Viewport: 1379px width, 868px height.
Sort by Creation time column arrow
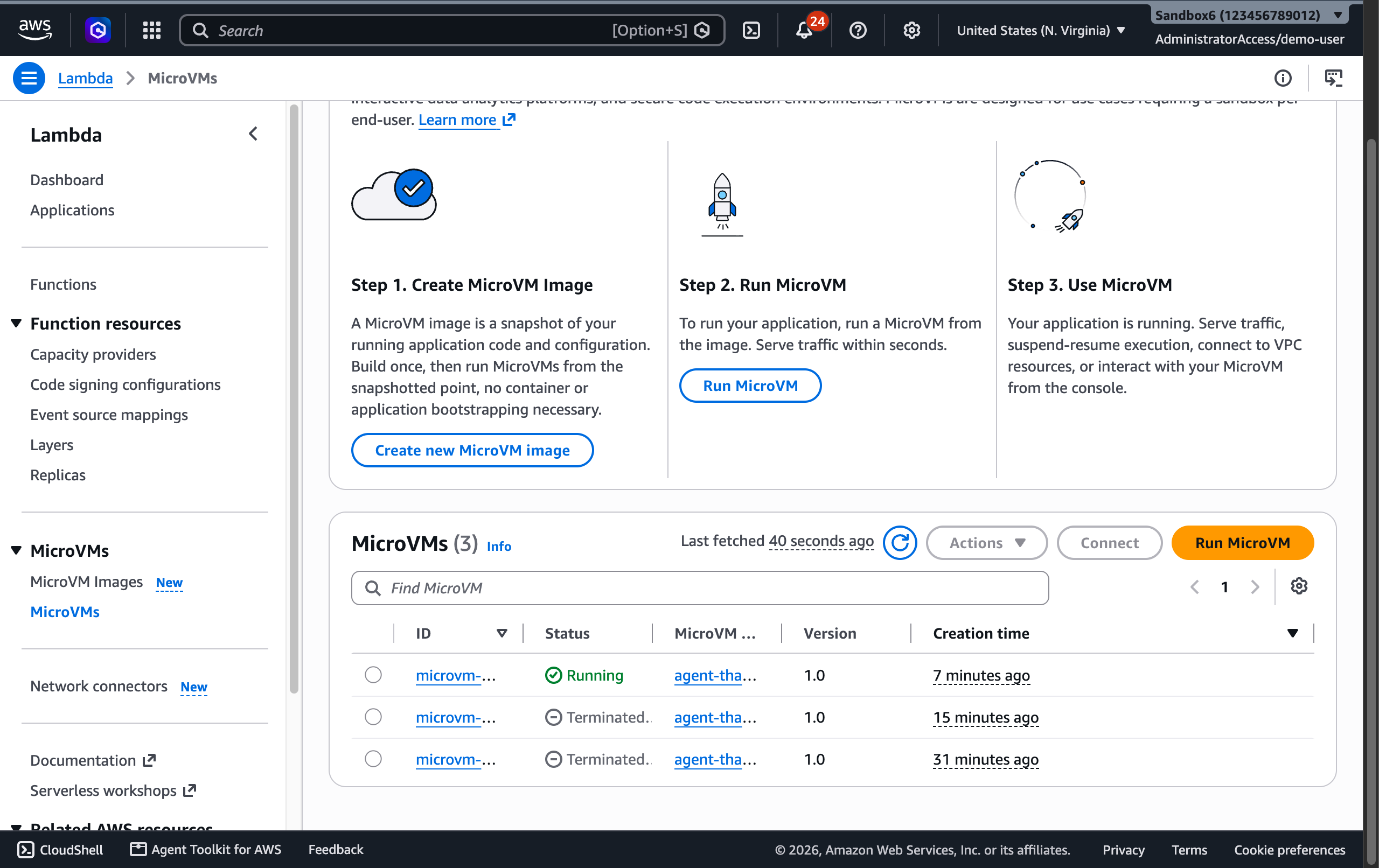[x=1292, y=633]
